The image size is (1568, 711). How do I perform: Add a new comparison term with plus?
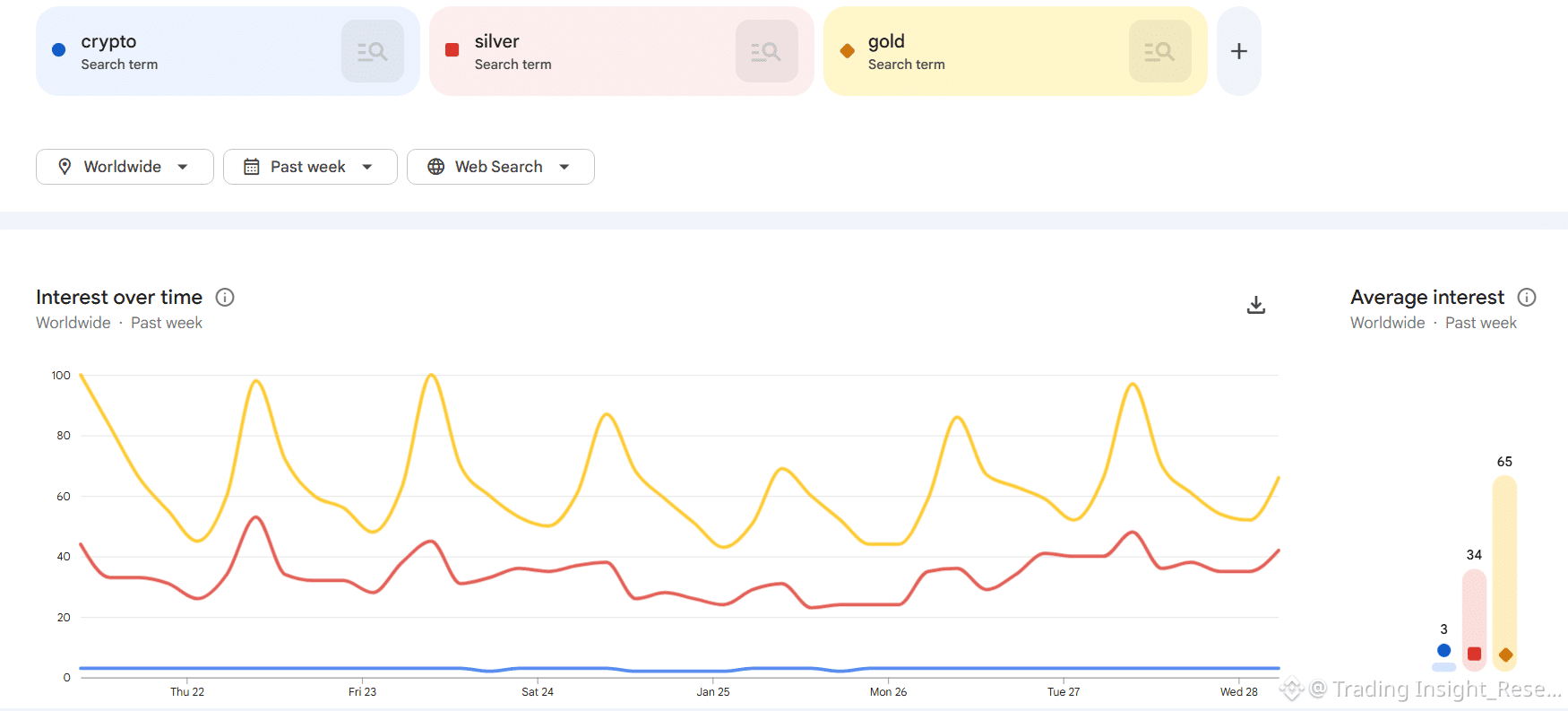(x=1239, y=52)
